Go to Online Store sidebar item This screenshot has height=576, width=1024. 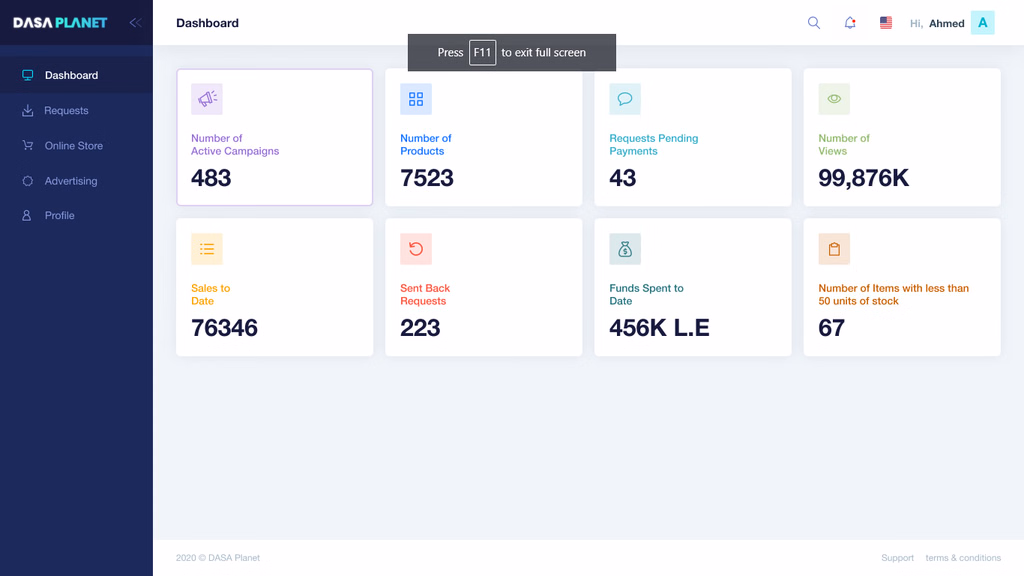pos(73,146)
